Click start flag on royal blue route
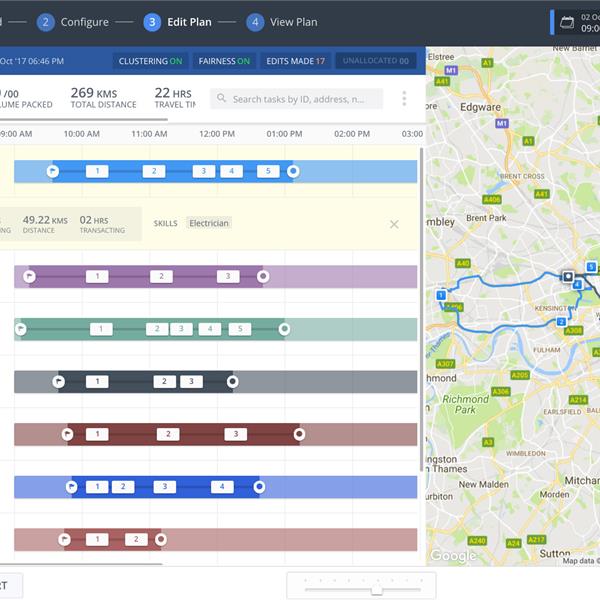600x600 pixels. 71,487
